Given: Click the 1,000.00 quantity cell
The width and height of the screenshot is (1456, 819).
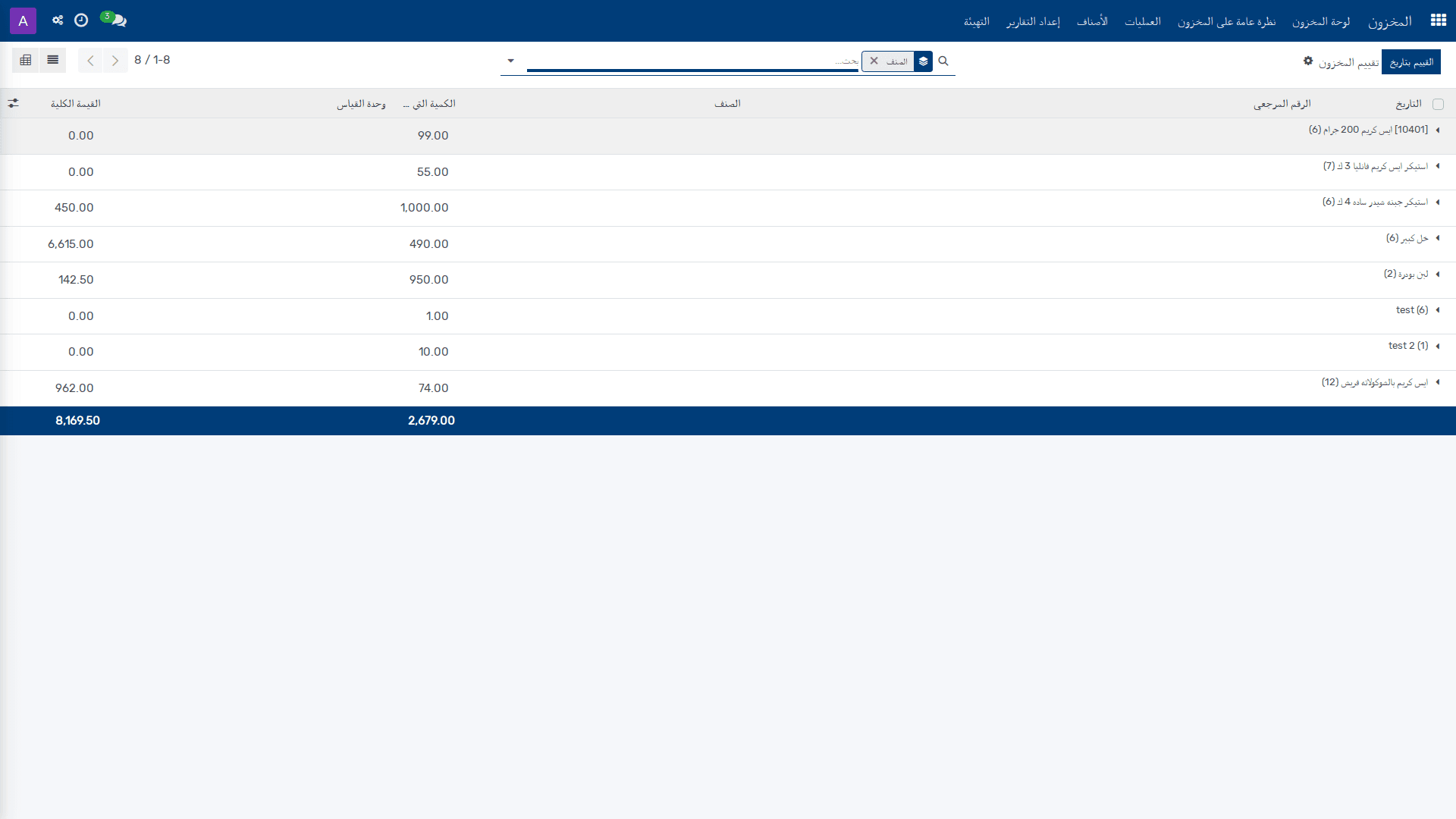Looking at the screenshot, I should click(x=425, y=208).
